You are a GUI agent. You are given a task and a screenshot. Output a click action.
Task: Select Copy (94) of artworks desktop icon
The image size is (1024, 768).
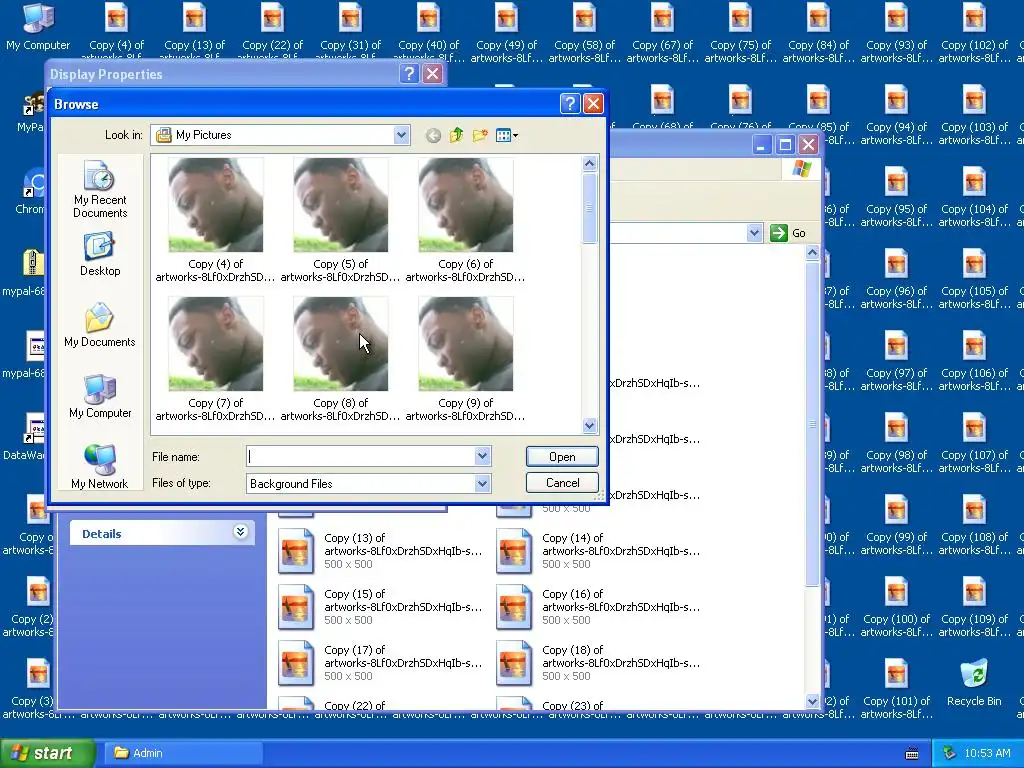[896, 115]
